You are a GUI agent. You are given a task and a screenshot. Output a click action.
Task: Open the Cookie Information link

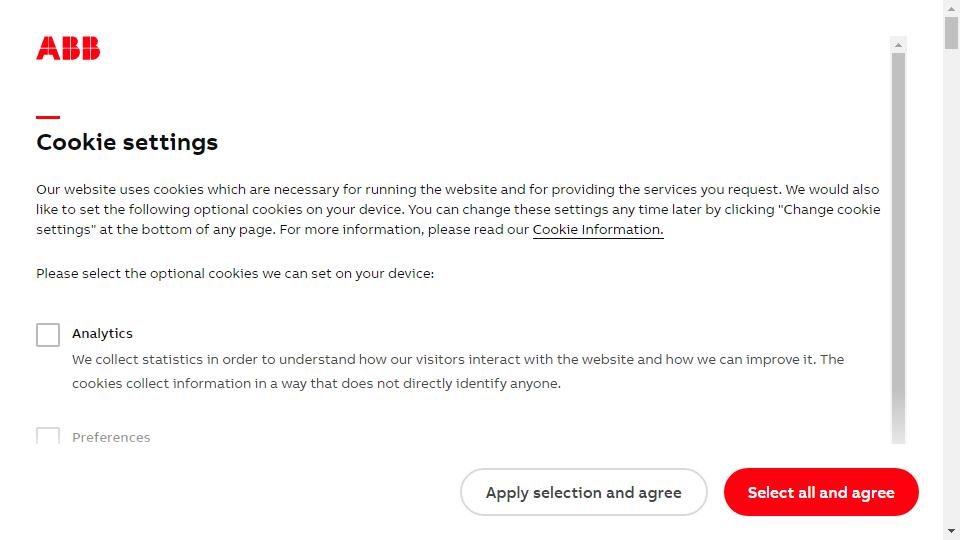598,230
